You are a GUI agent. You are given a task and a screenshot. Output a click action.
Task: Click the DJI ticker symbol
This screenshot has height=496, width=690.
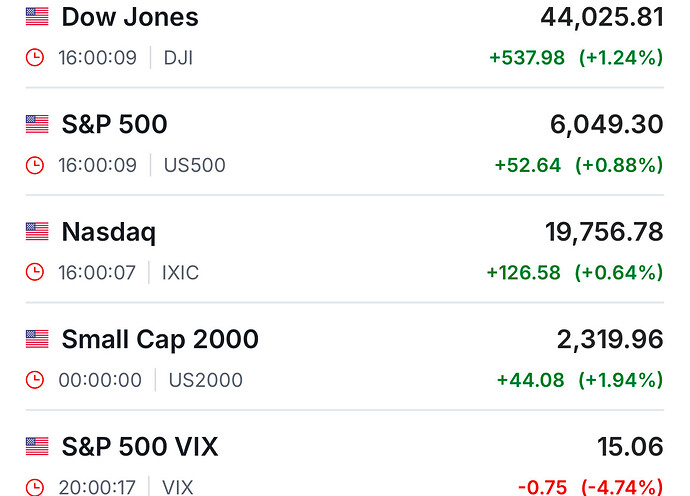178,57
